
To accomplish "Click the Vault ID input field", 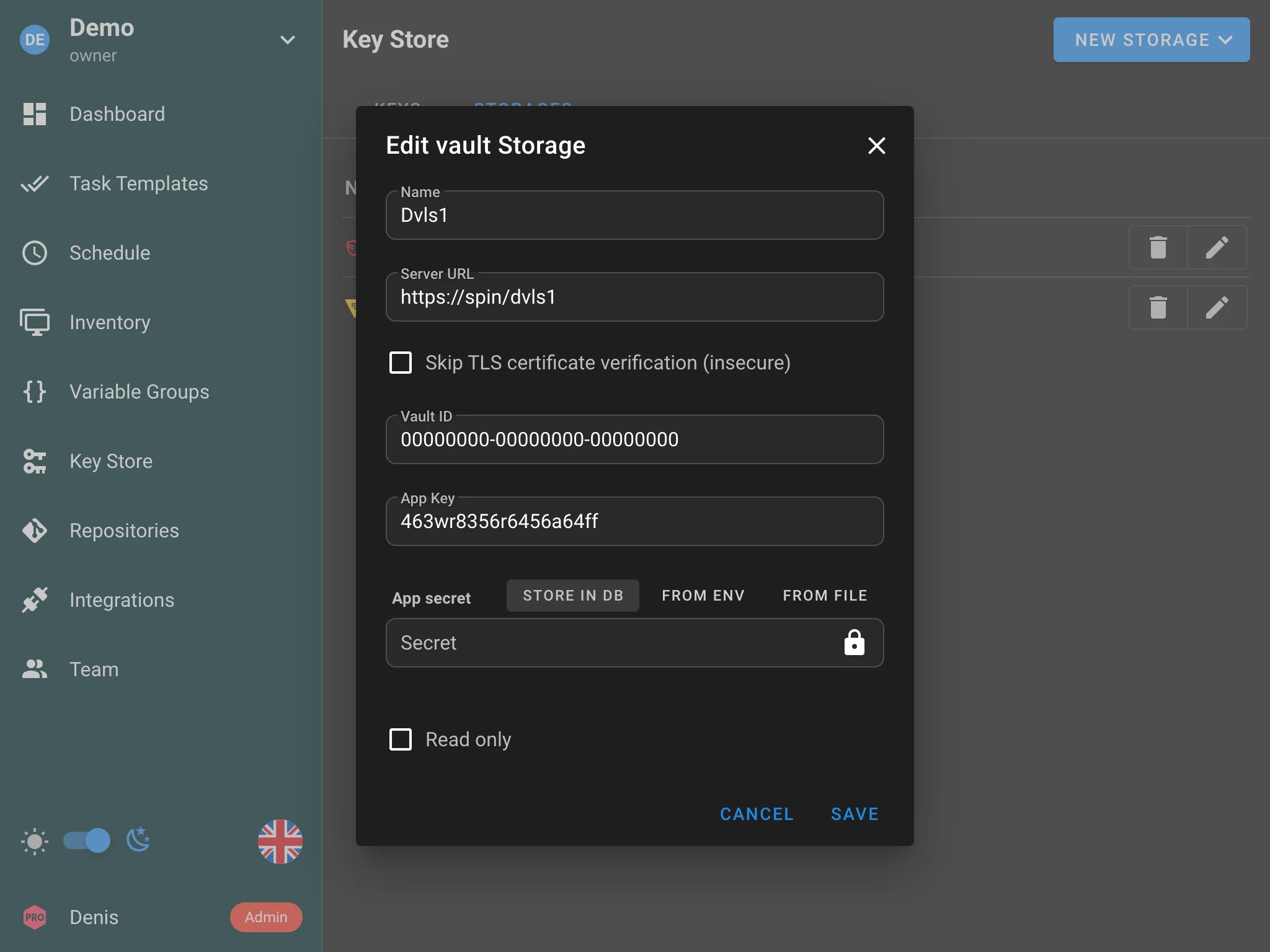I will 634,440.
